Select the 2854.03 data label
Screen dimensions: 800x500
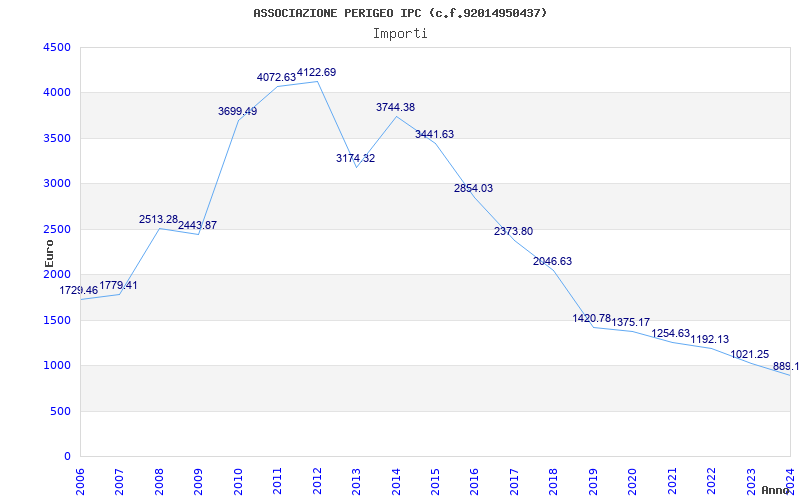(473, 188)
